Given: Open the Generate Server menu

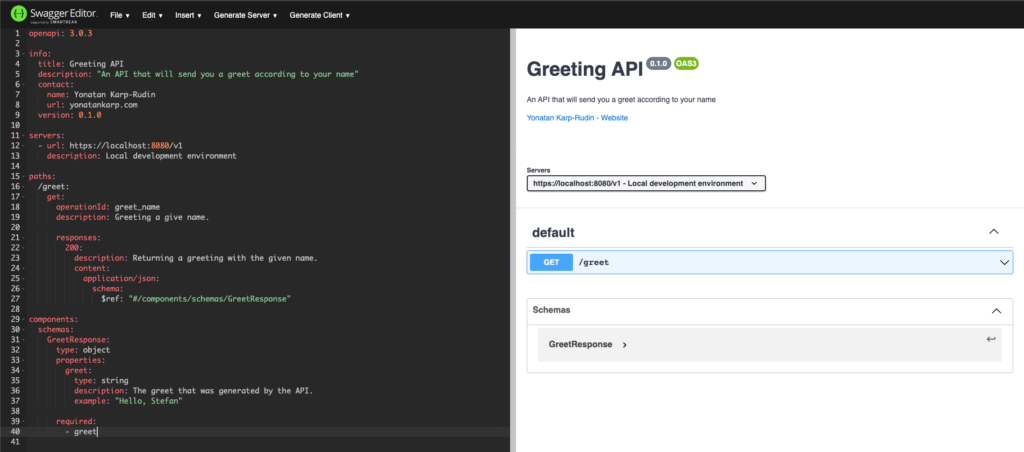Looking at the screenshot, I should point(245,16).
